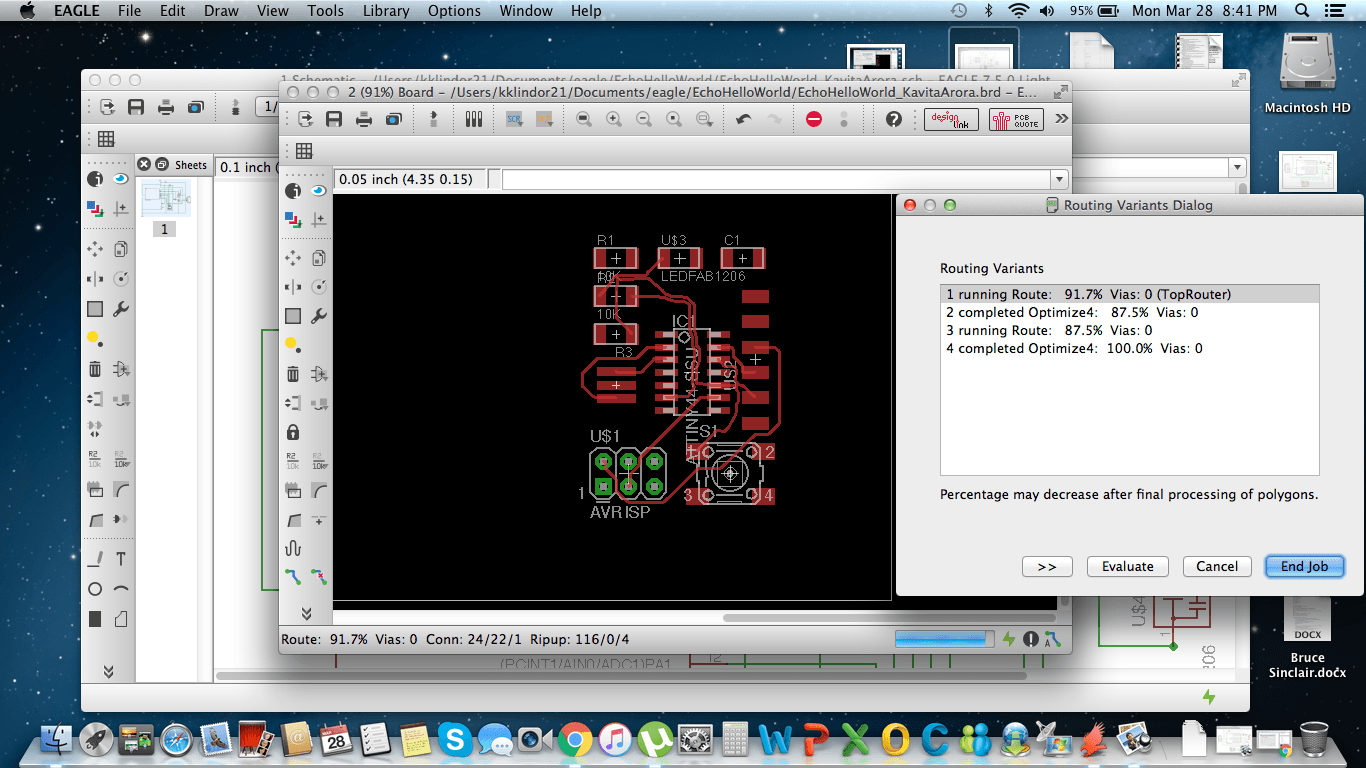This screenshot has width=1366, height=768.
Task: Click the Print icon in the Board toolbar
Action: pos(364,119)
